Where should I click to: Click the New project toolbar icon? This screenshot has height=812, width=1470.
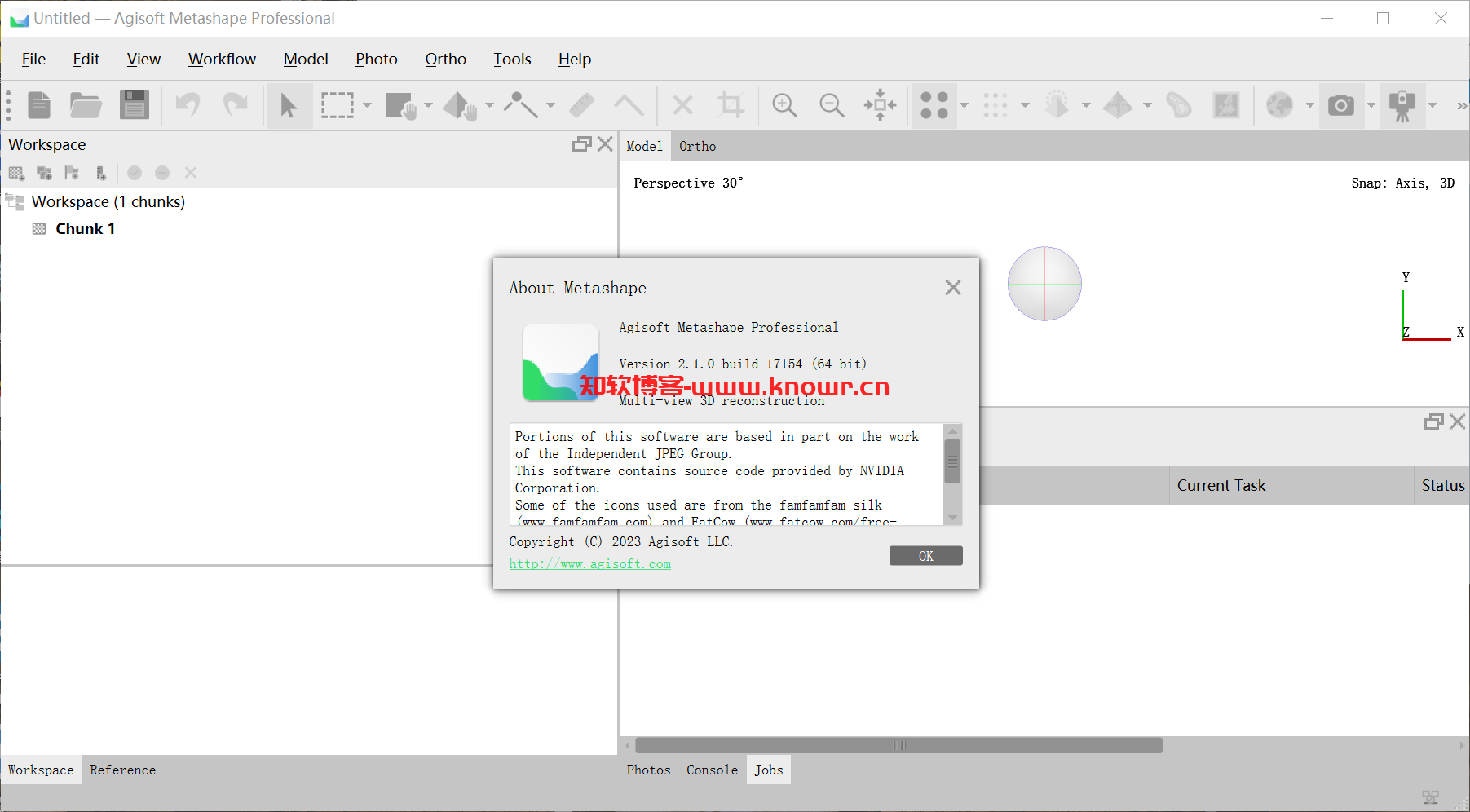click(39, 105)
